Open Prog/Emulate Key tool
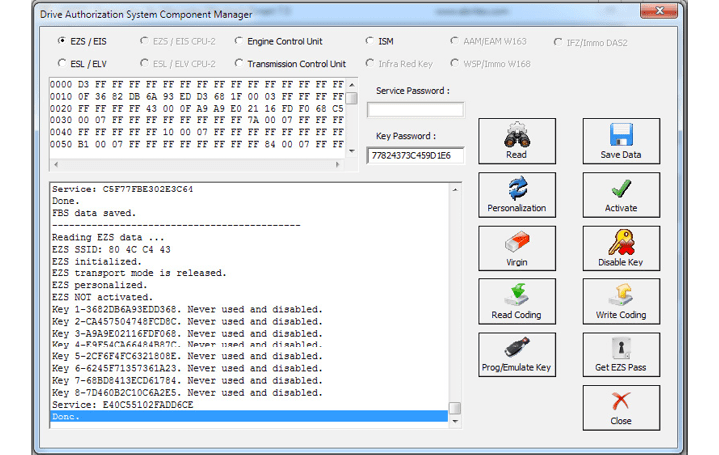Image resolution: width=719 pixels, height=455 pixels. click(516, 350)
